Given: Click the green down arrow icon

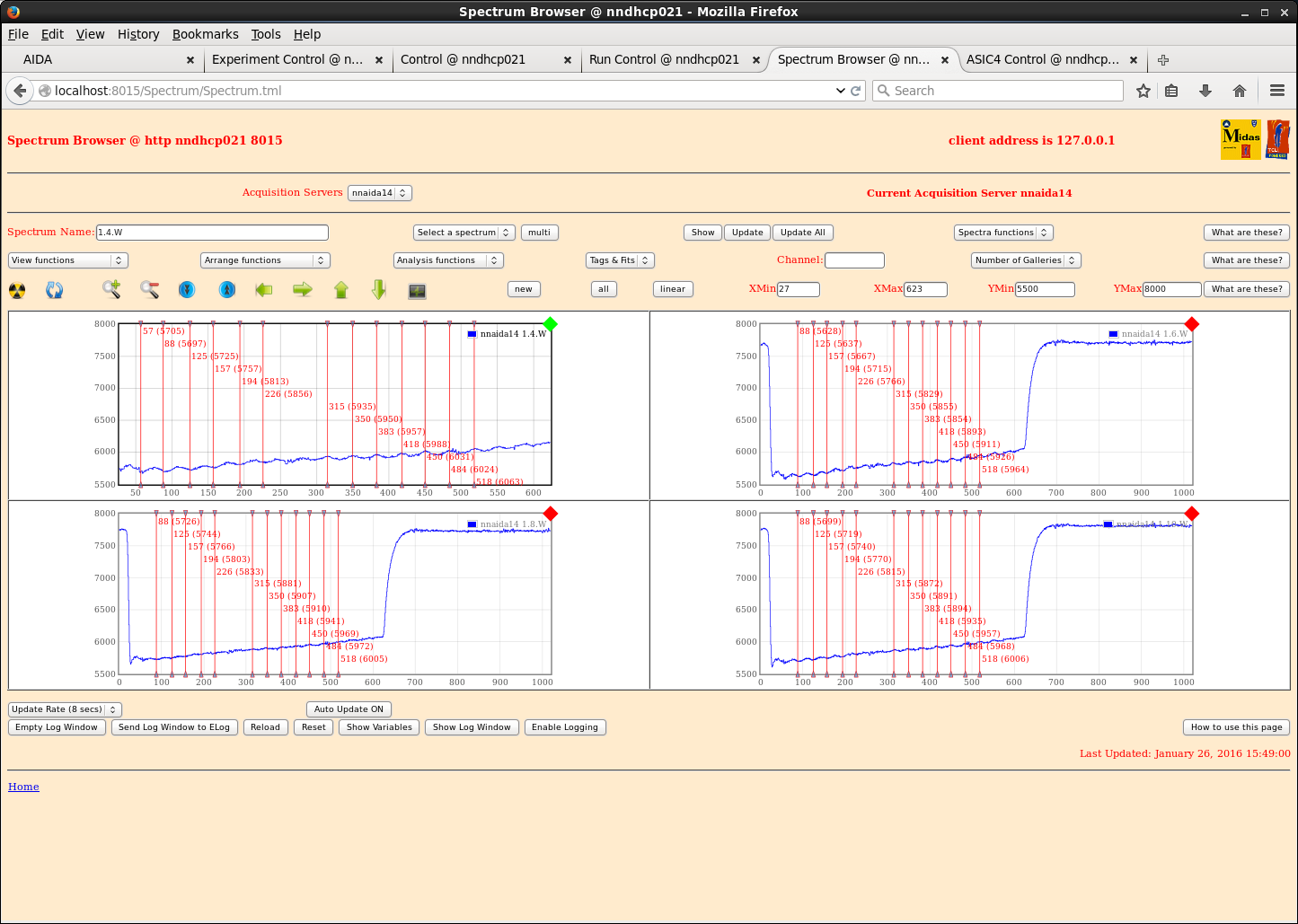Looking at the screenshot, I should click(378, 289).
